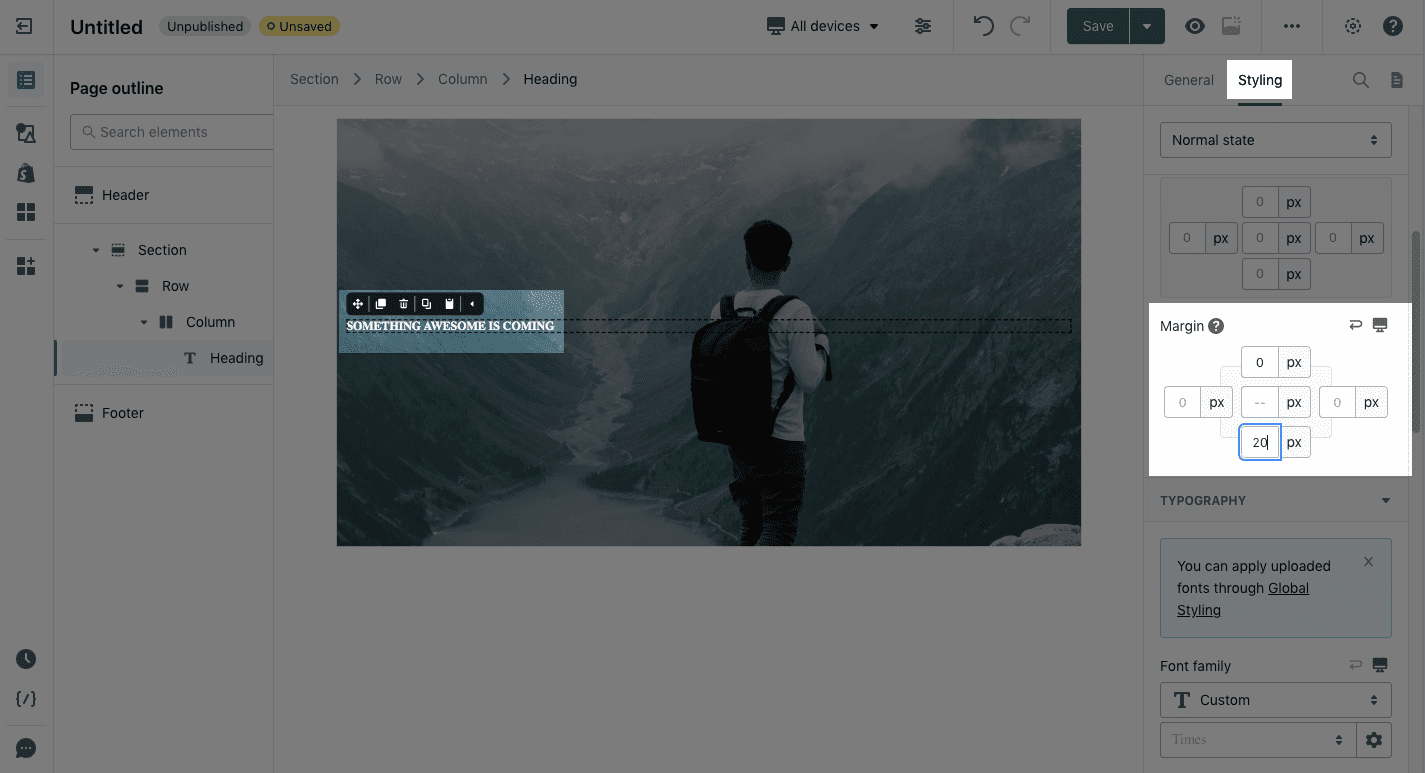Click the document icon in styling panel

(x=1397, y=80)
